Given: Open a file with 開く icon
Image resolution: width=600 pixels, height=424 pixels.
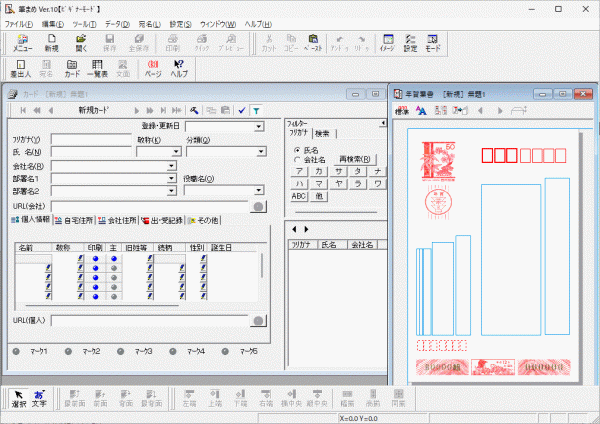Looking at the screenshot, I should point(81,43).
